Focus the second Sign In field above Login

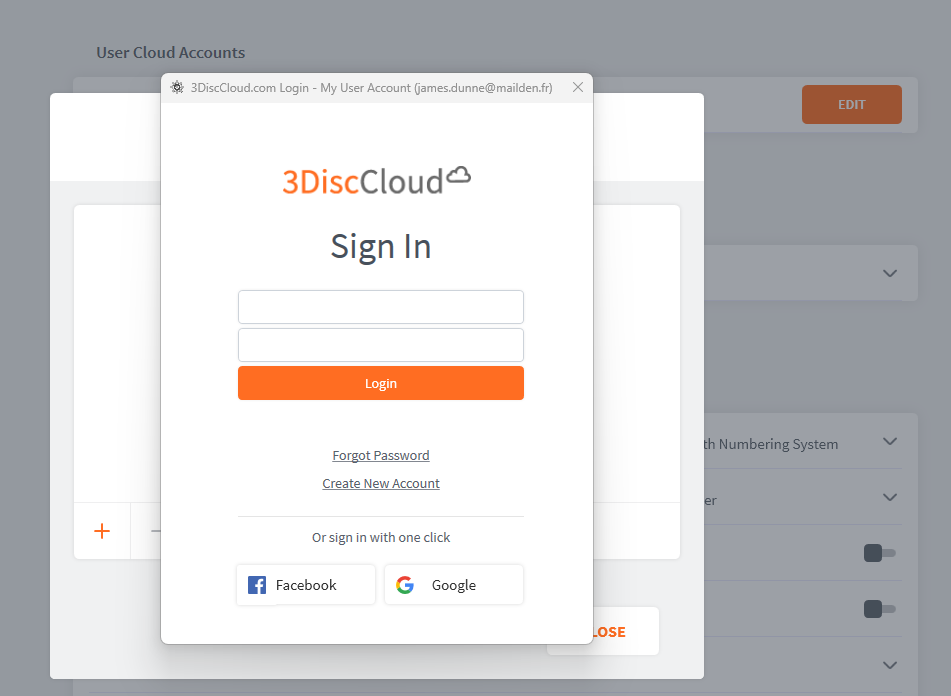point(381,345)
